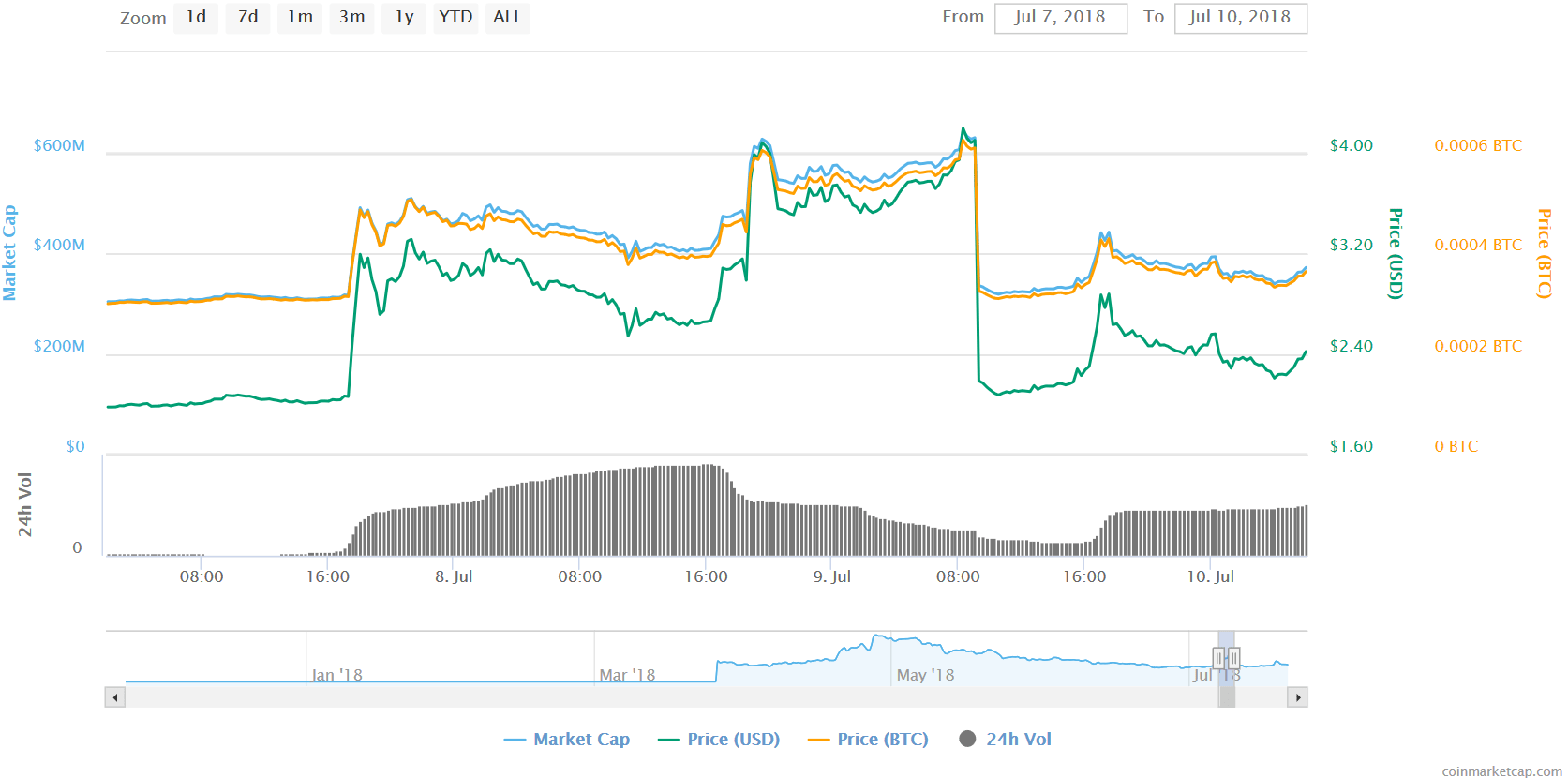This screenshot has width=1568, height=778.
Task: Select the 1d zoom range
Action: [196, 18]
